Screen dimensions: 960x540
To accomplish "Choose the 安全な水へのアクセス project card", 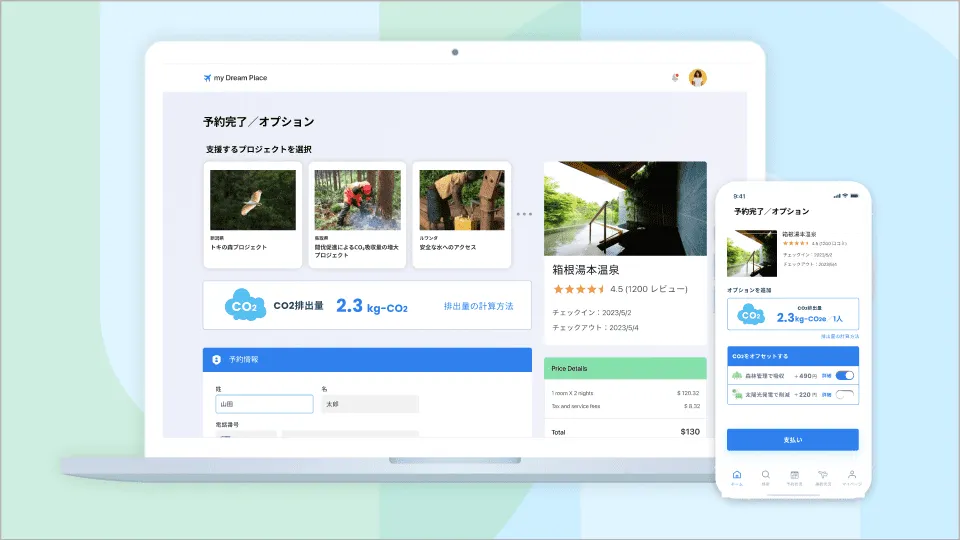I will pos(461,214).
